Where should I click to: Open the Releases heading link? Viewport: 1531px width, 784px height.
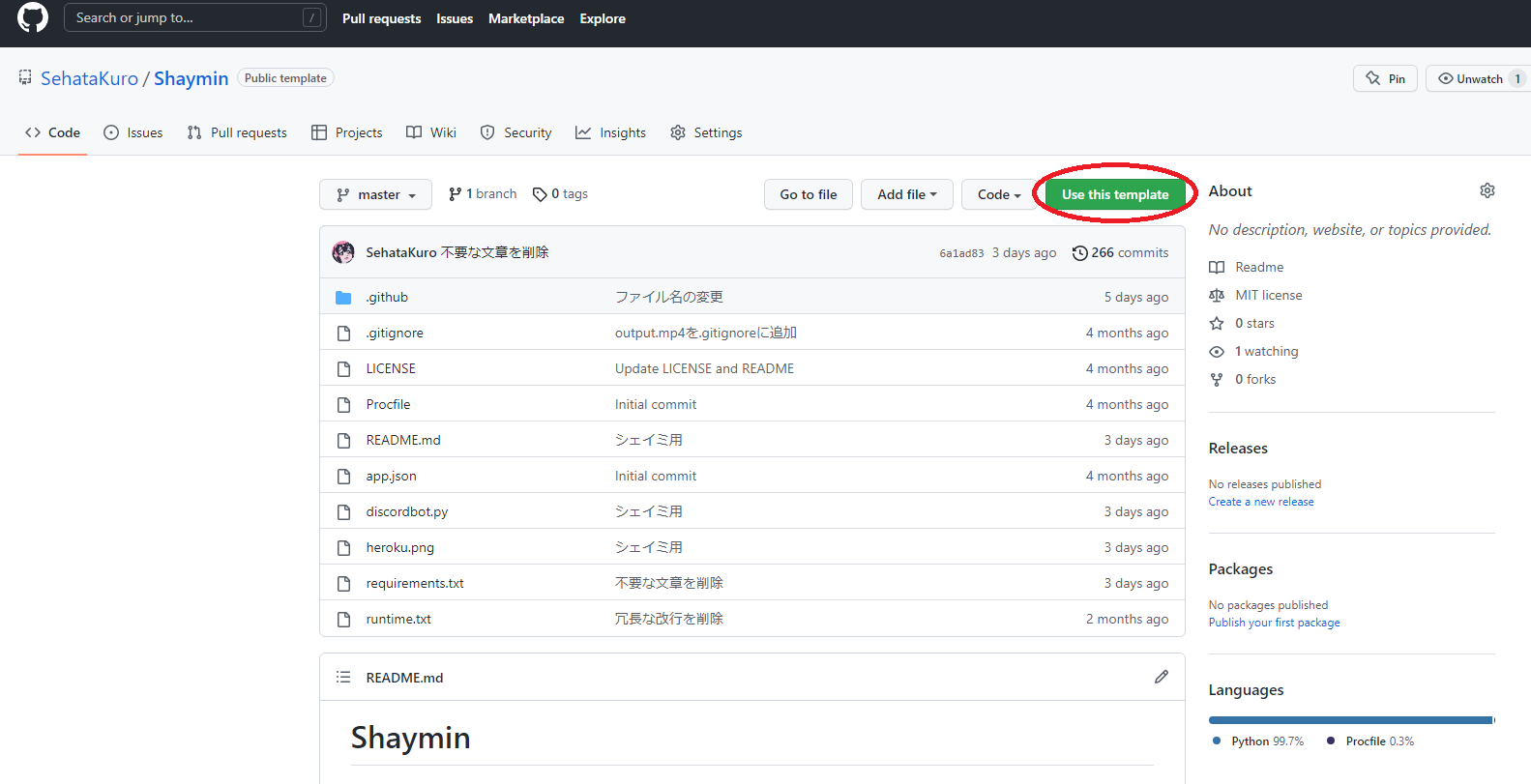pyautogui.click(x=1238, y=448)
